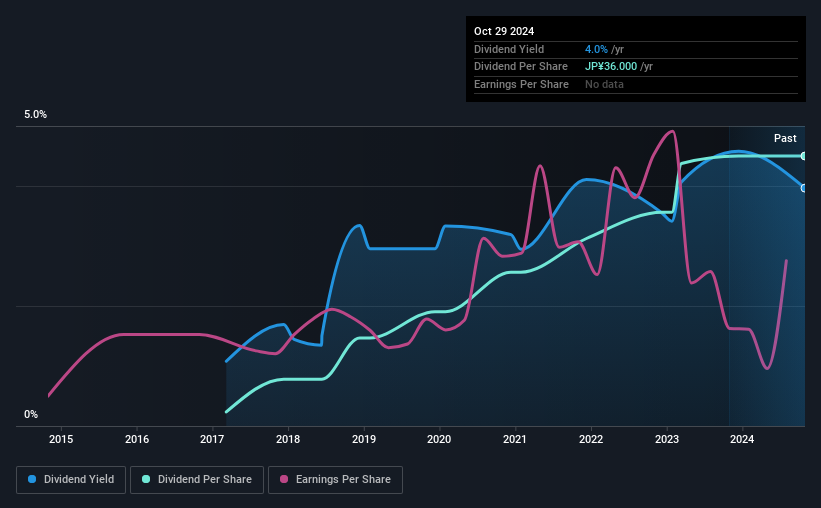The width and height of the screenshot is (821, 508).
Task: Click the 2019 x-axis label
Action: click(363, 439)
